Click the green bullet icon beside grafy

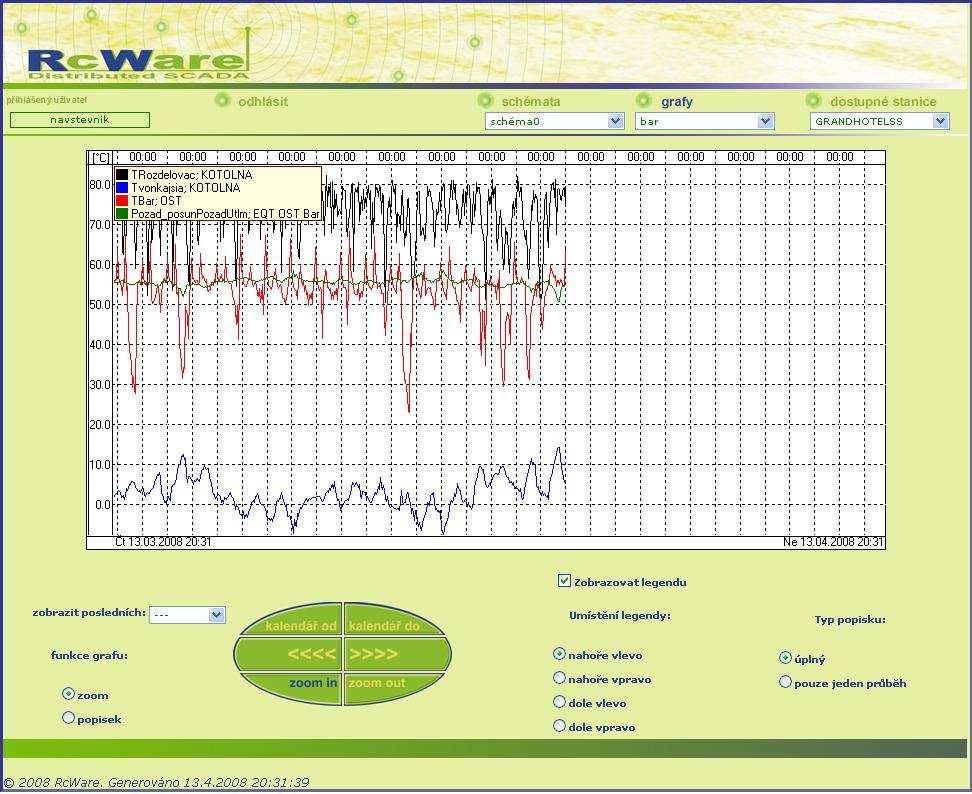click(x=643, y=100)
